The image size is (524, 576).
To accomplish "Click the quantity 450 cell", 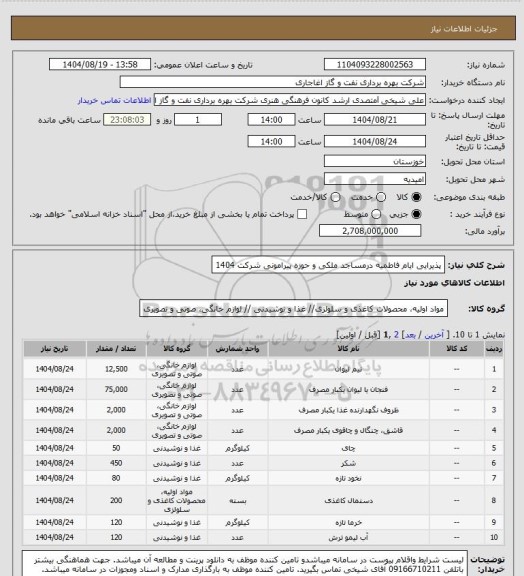I will (116, 463).
